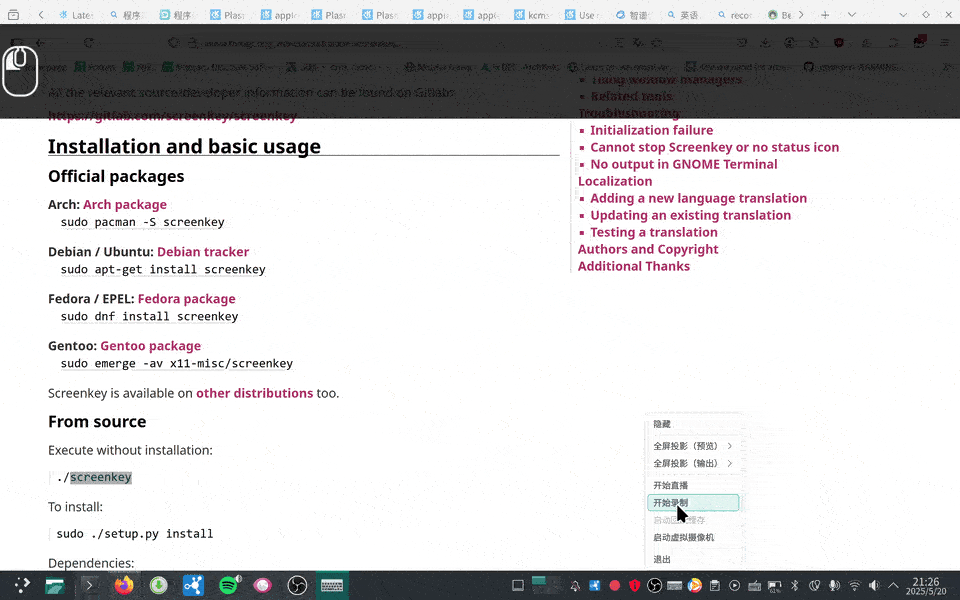Click the mouse indicator overlay icon
Screen dimensions: 960x600
tap(20, 70)
